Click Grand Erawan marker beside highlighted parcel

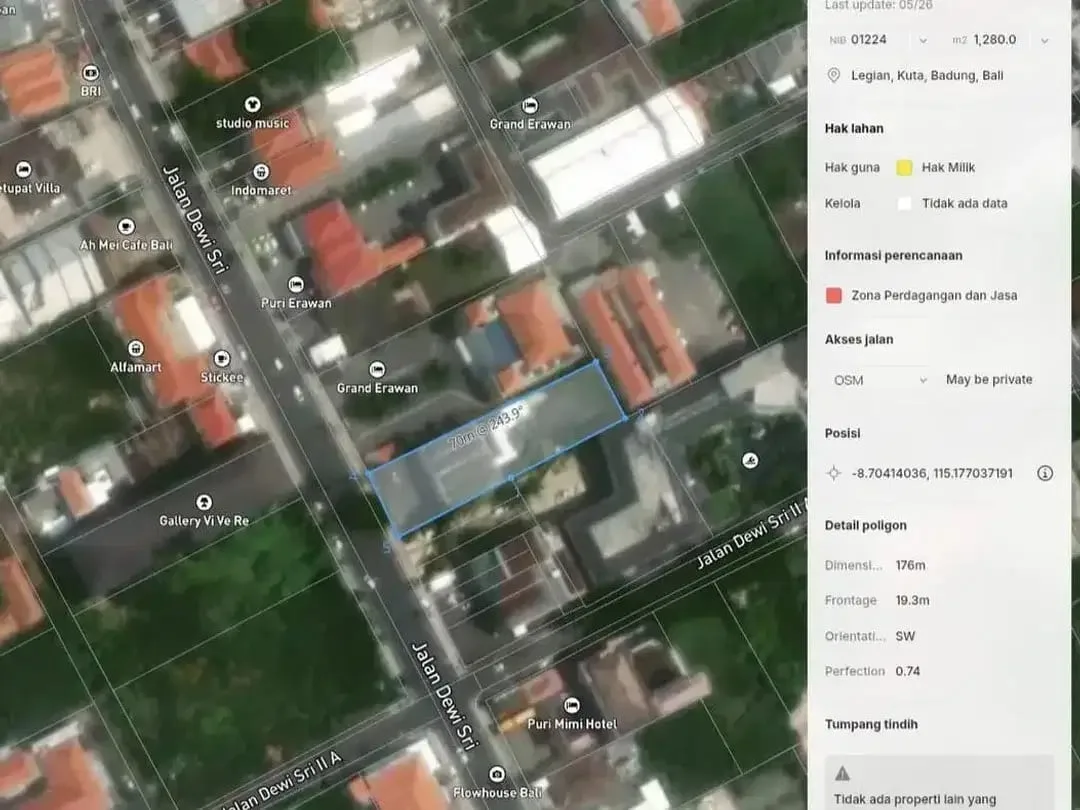coord(377,369)
